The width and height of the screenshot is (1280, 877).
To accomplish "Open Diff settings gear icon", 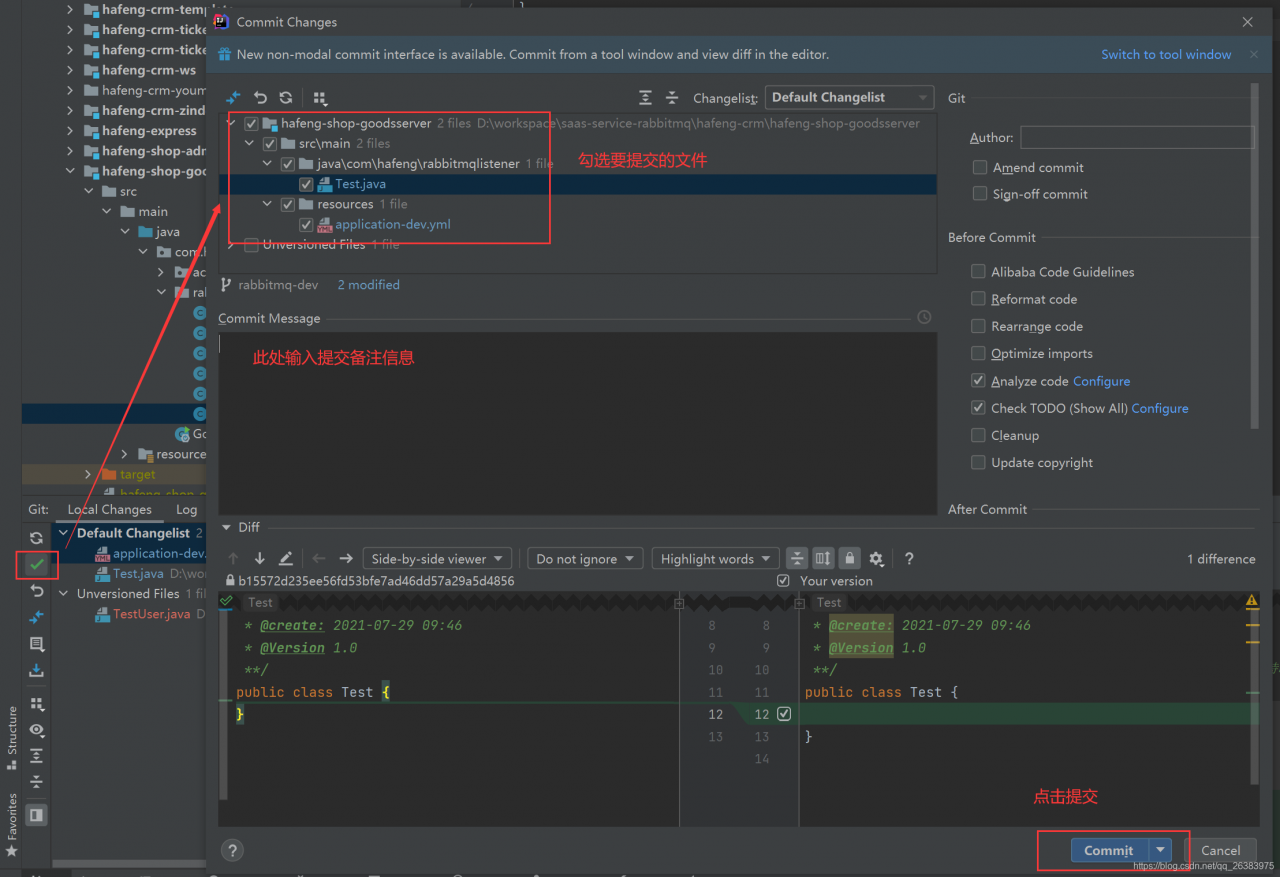I will point(876,559).
